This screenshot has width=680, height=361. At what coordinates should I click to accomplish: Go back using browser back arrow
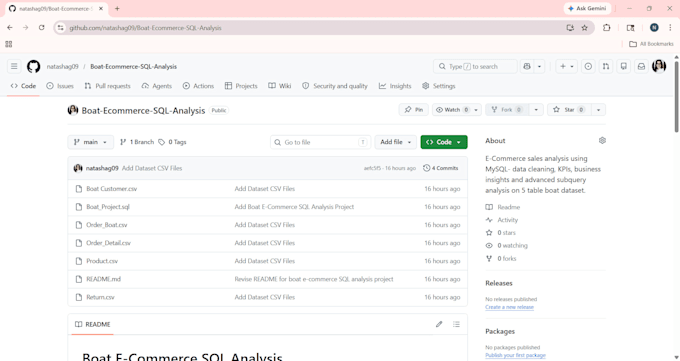tap(10, 28)
